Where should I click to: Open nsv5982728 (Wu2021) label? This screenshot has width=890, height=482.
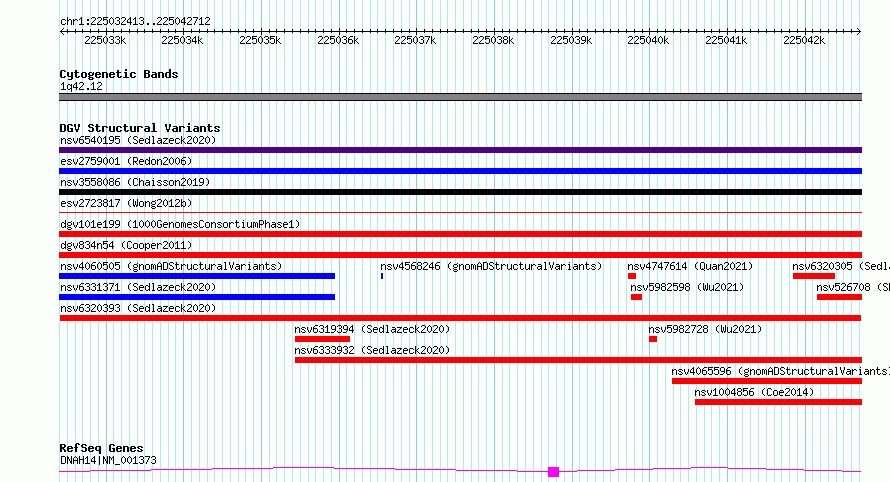coord(705,329)
